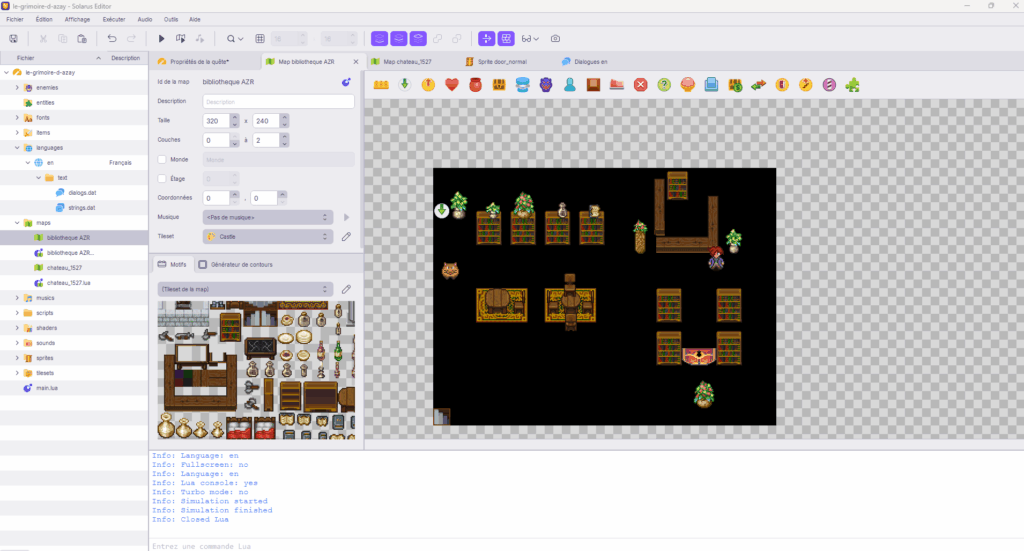Open the Générateur de contours tab
Viewport: 1024px width, 551px height.
click(239, 265)
